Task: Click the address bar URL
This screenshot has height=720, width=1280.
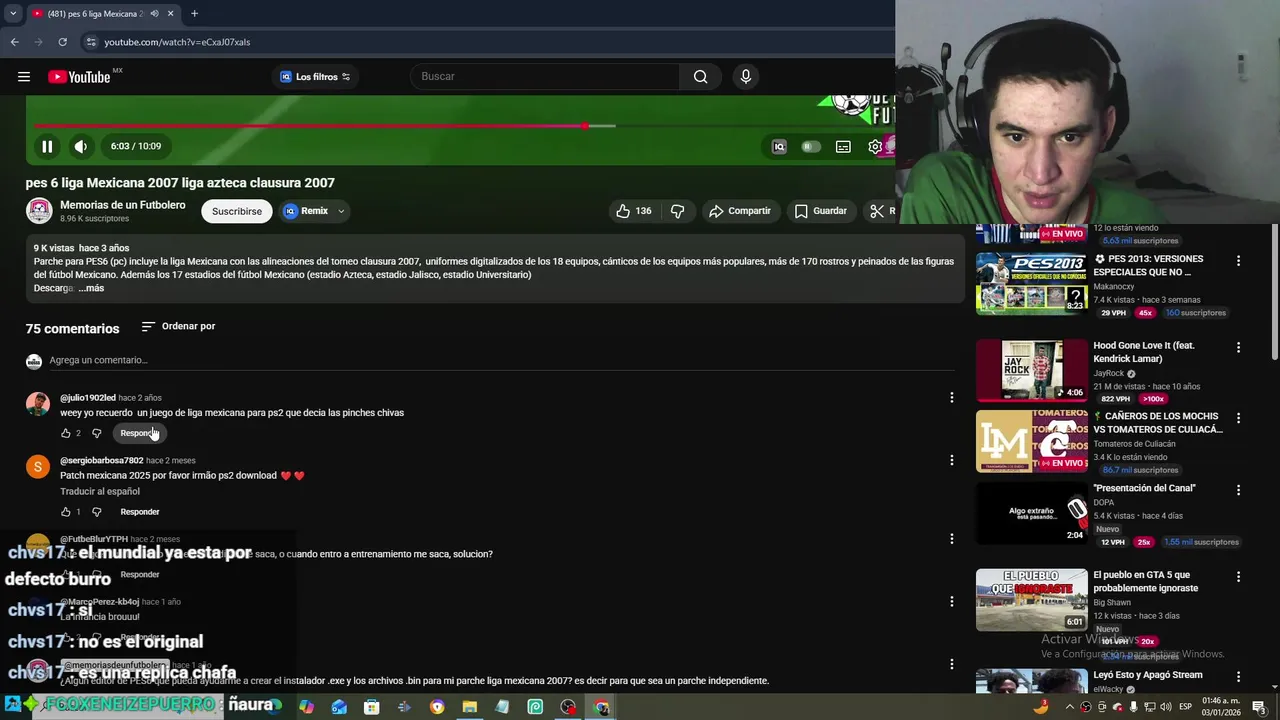Action: [x=177, y=42]
